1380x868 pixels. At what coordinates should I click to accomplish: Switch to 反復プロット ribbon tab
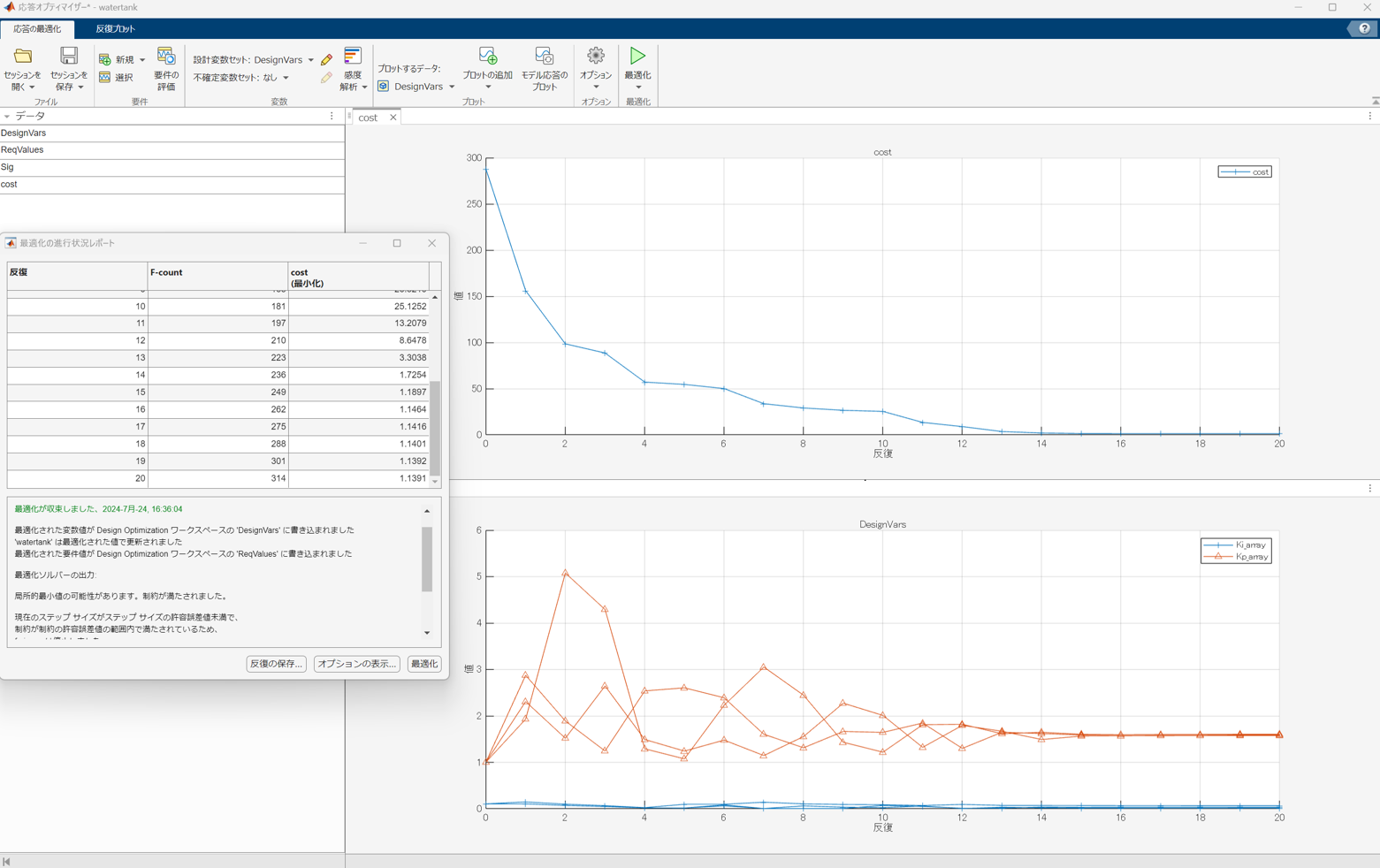point(115,28)
